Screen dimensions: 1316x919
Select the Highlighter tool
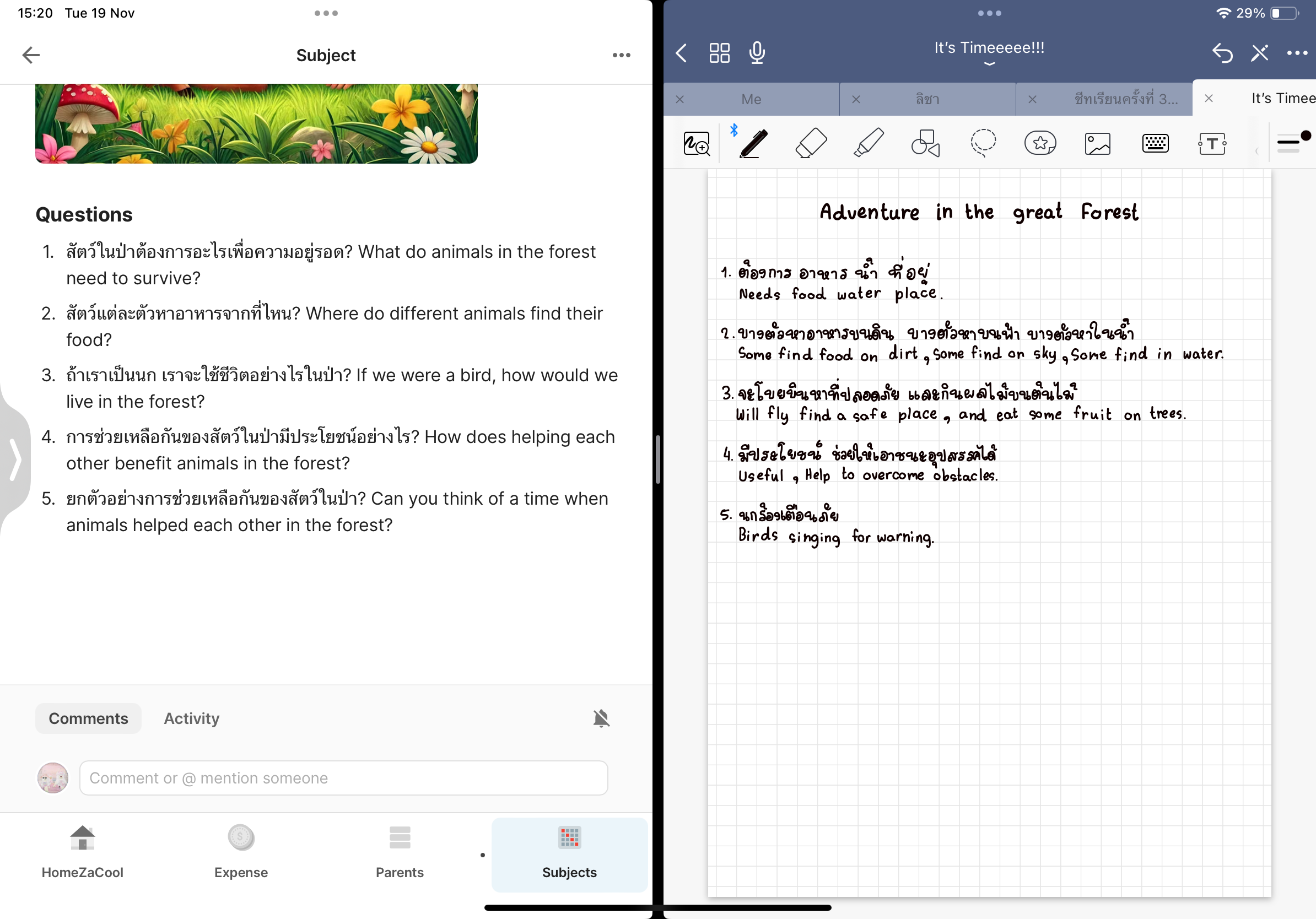coord(869,143)
